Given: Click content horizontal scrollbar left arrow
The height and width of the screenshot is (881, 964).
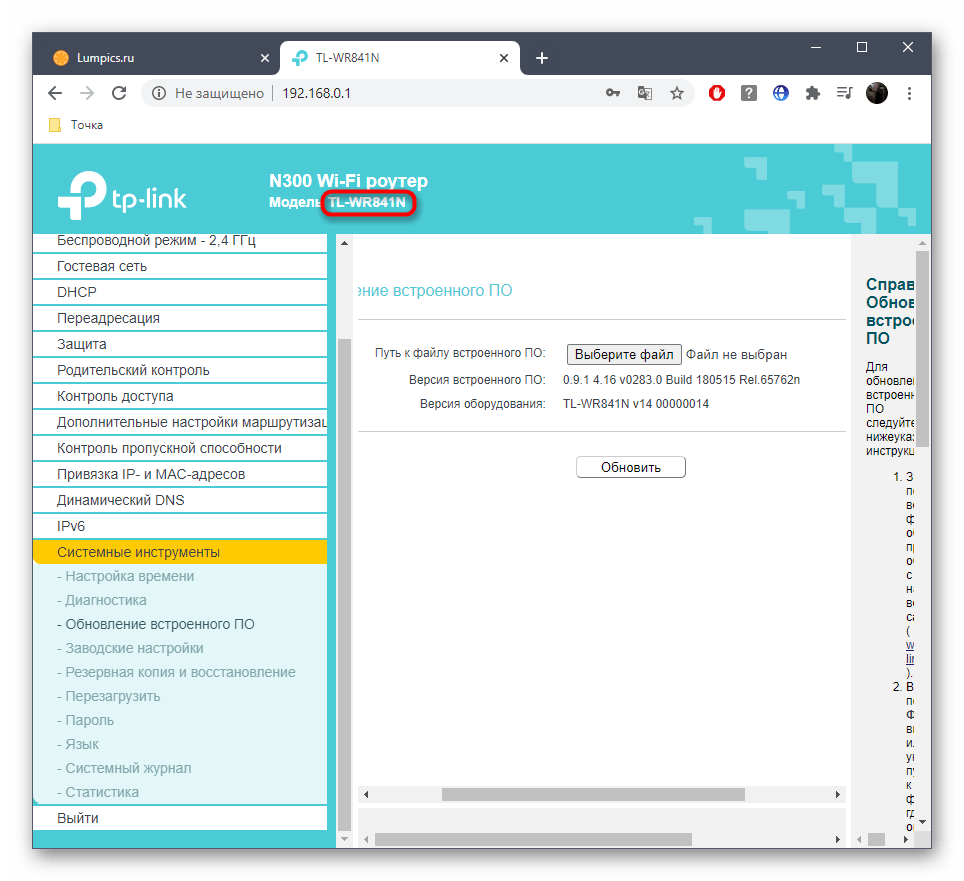Looking at the screenshot, I should [366, 794].
